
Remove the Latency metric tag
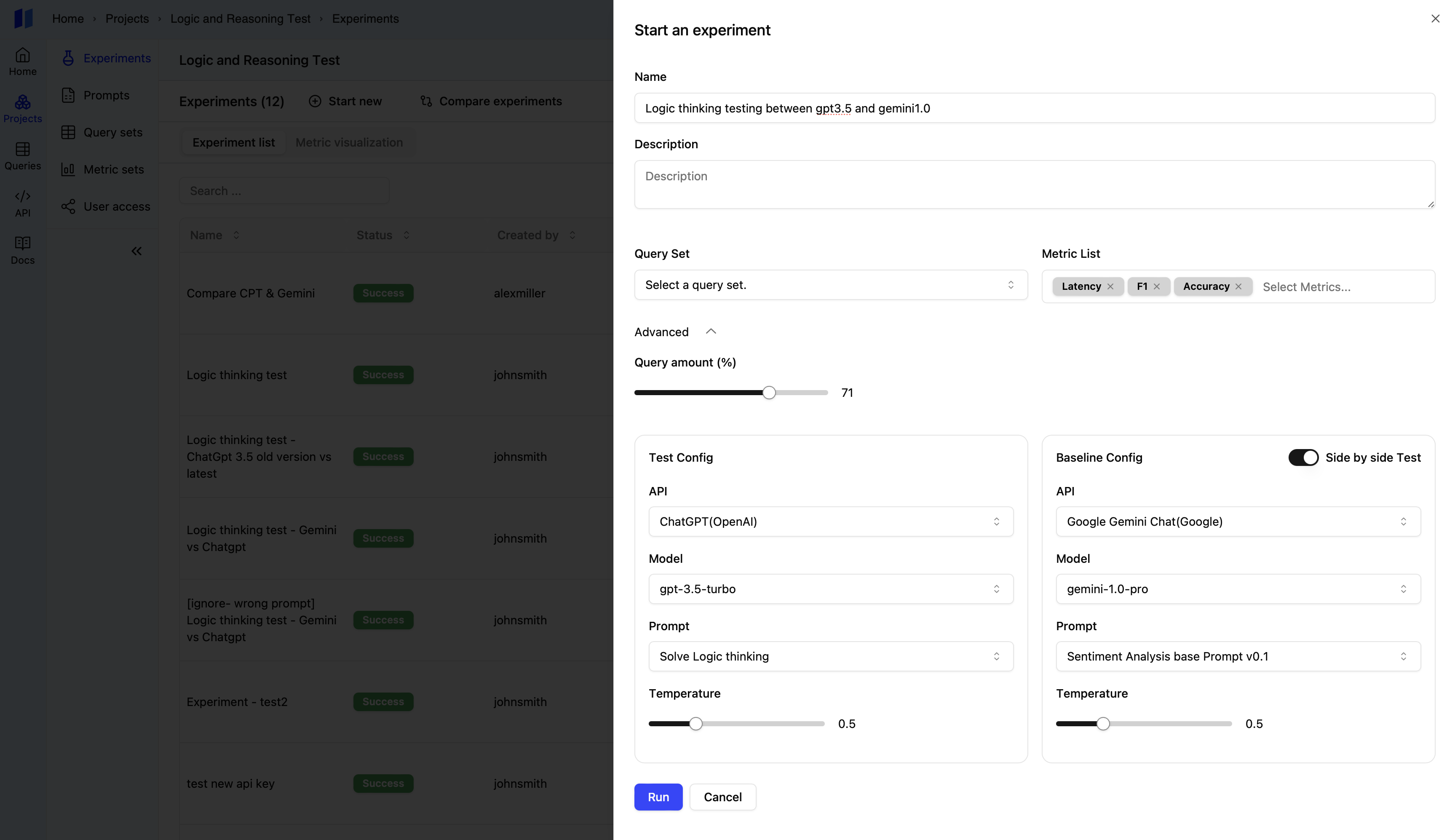(1110, 287)
